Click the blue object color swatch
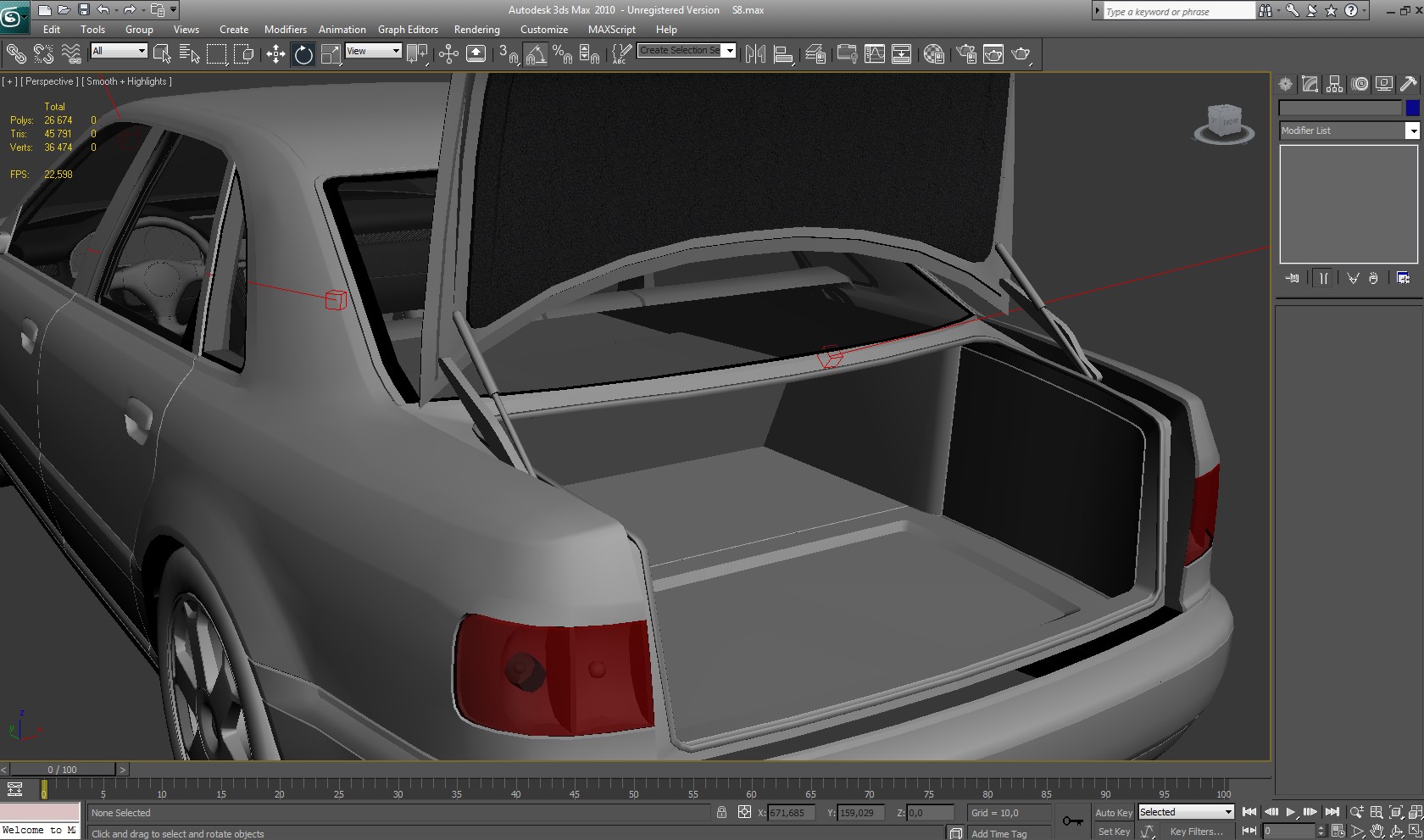This screenshot has width=1424, height=840. pos(1412,108)
